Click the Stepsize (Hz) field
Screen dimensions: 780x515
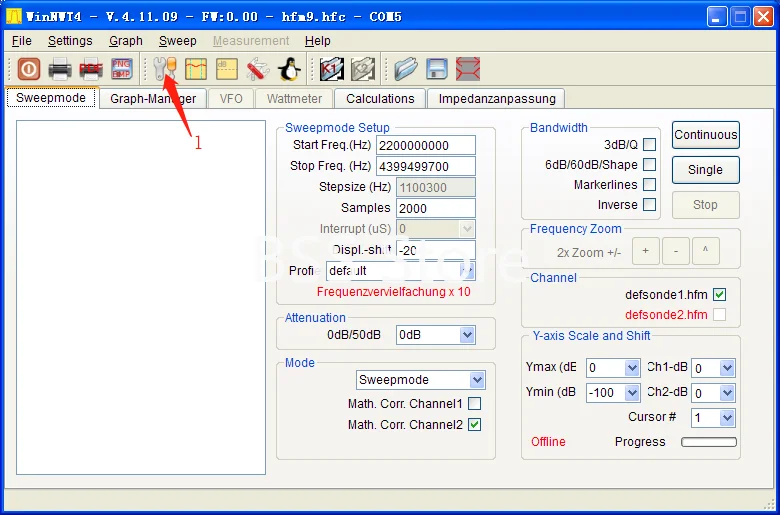pos(436,187)
